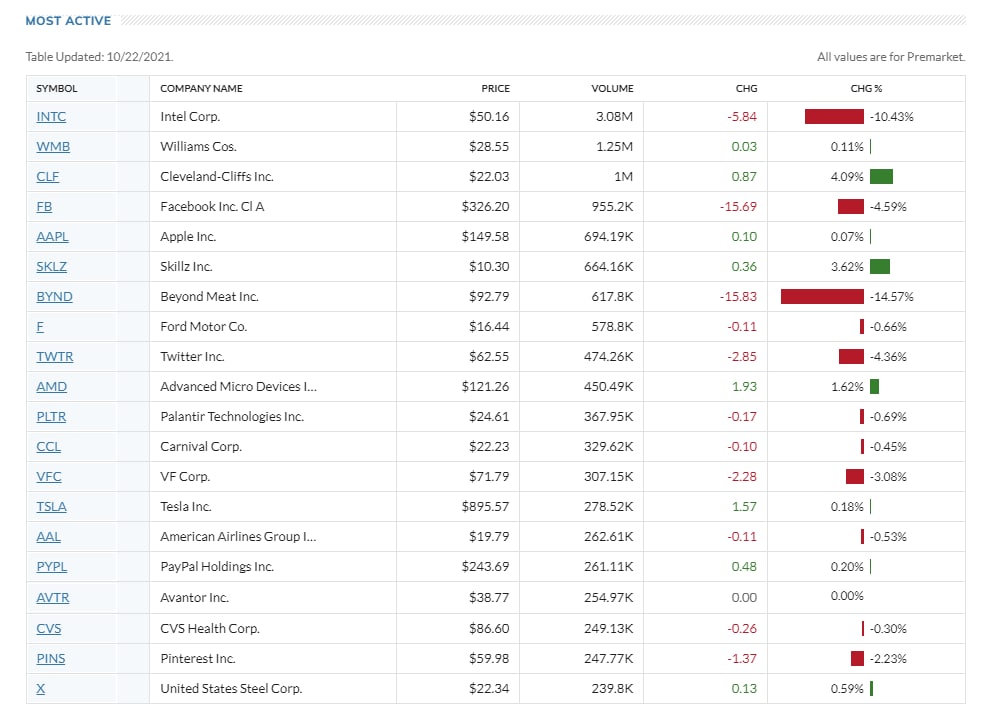Click the $326.20 price for Facebook
The height and width of the screenshot is (719, 990).
(x=485, y=206)
